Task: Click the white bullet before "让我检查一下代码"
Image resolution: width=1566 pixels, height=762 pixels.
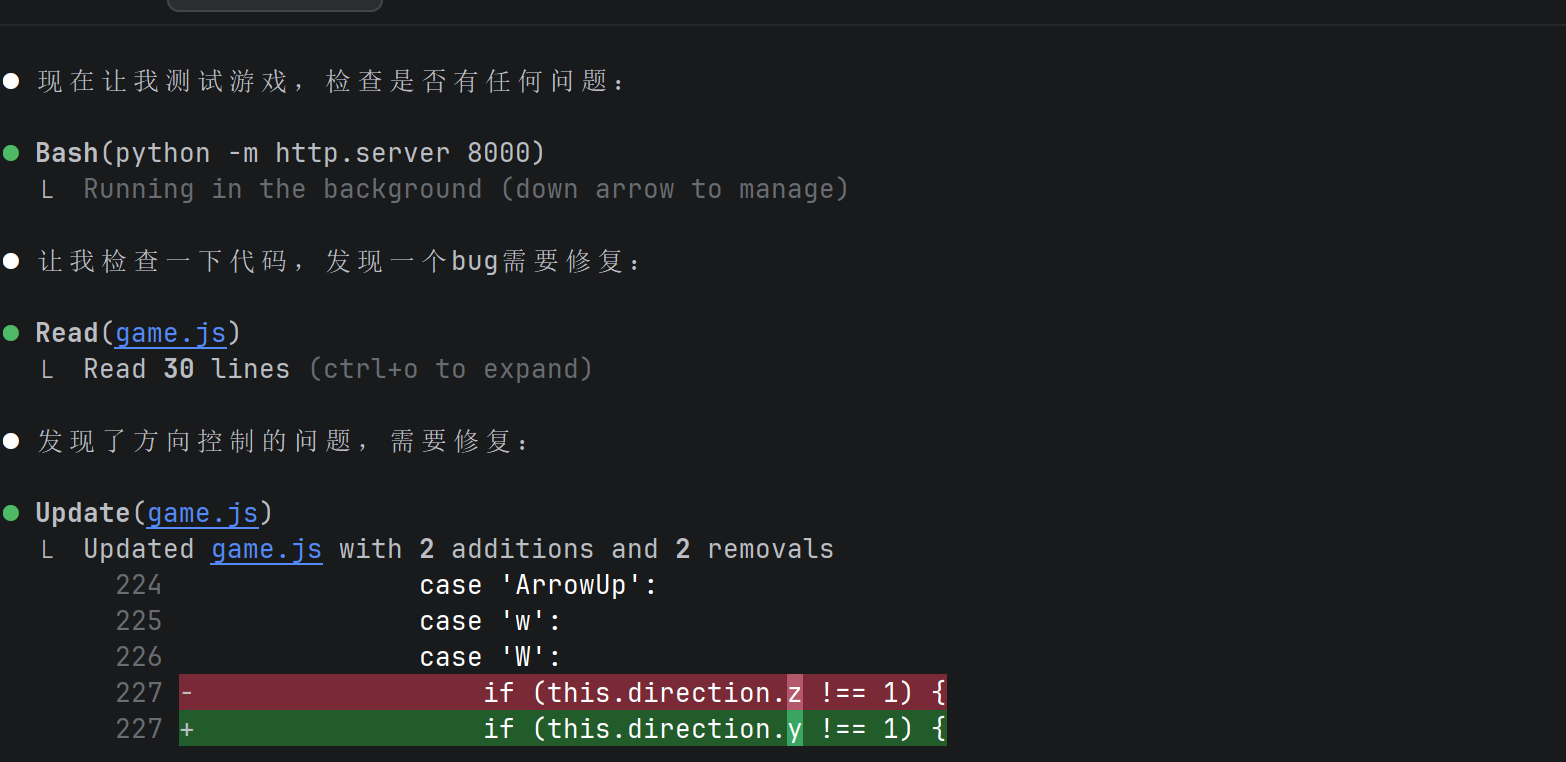Action: point(11,261)
